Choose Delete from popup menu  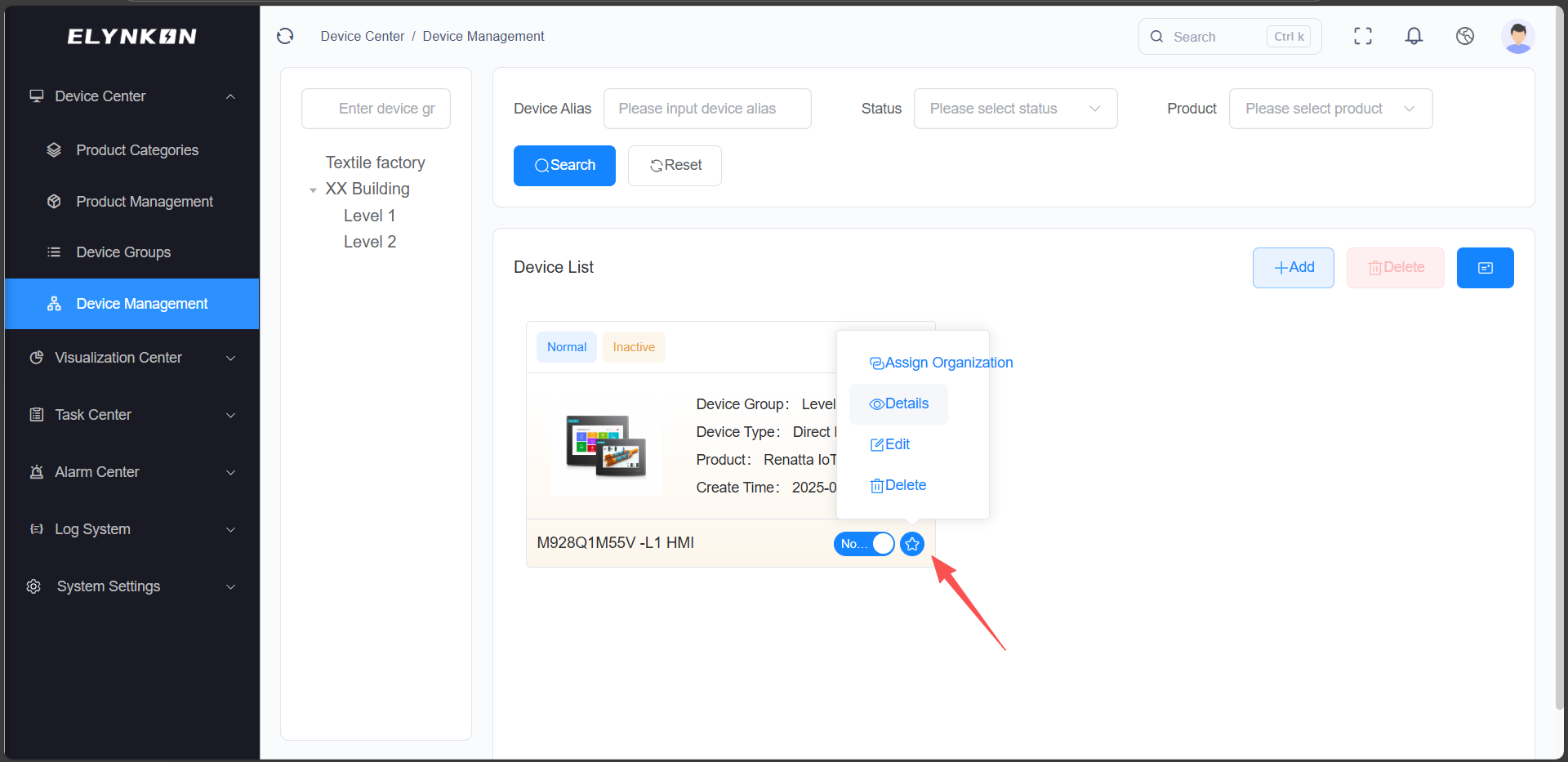898,485
